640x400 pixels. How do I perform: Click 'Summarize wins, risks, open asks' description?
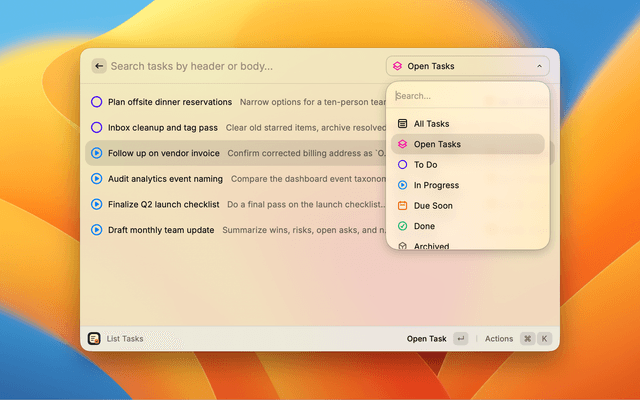pyautogui.click(x=304, y=230)
